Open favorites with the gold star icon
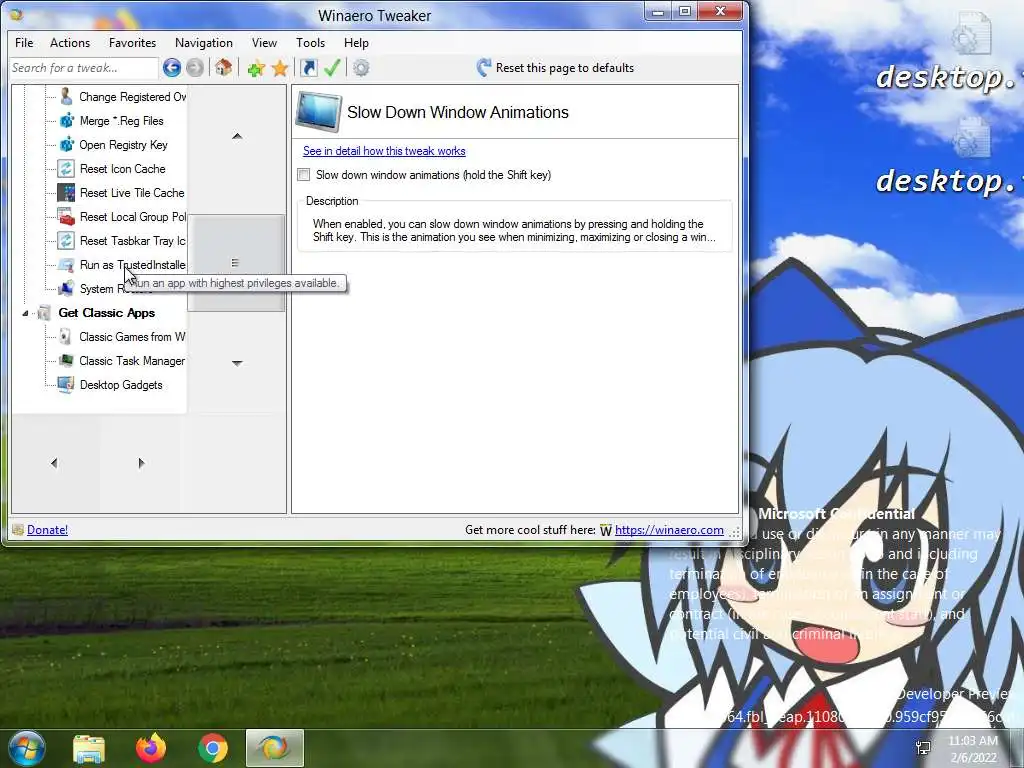This screenshot has width=1024, height=768. pyautogui.click(x=280, y=68)
